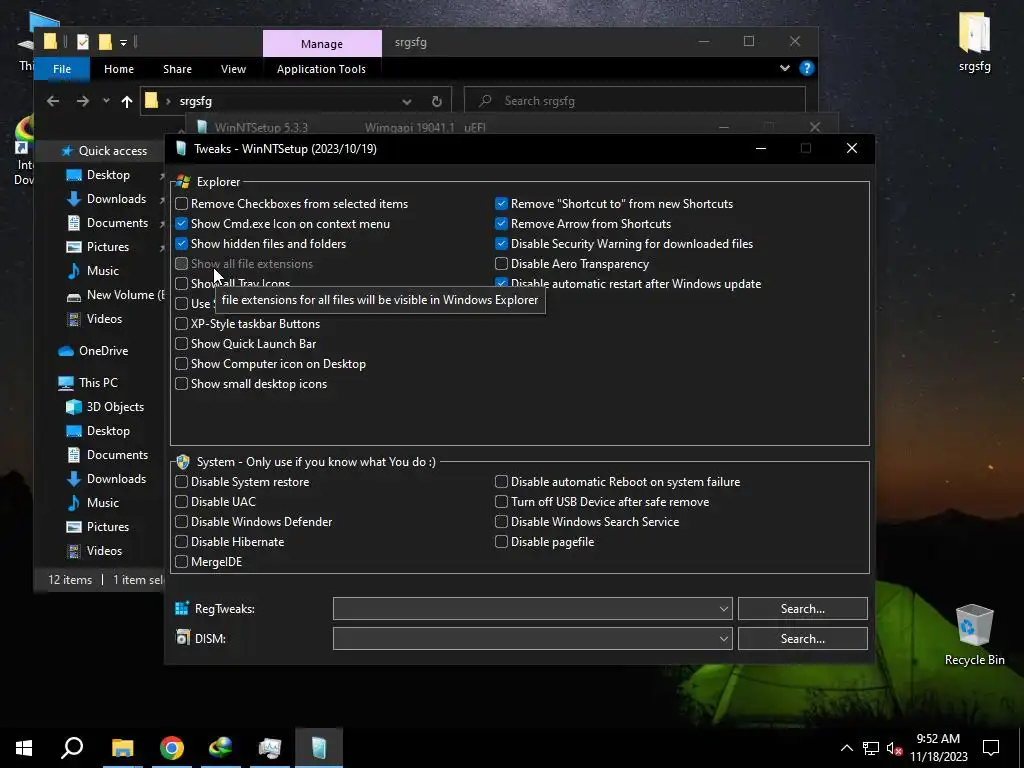This screenshot has height=768, width=1024.
Task: Click the taskbar clock and date
Action: [x=938, y=748]
